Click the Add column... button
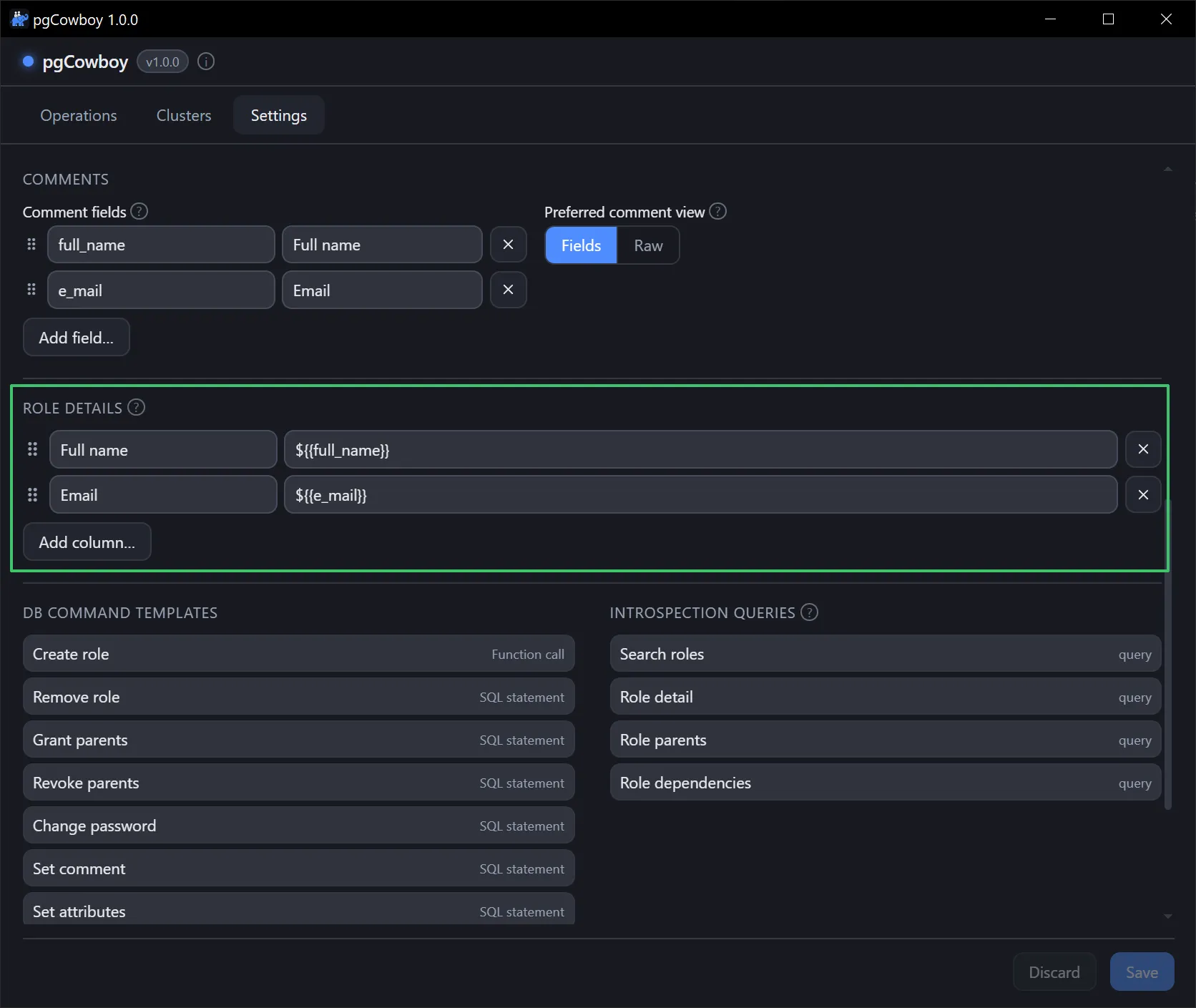Image resolution: width=1196 pixels, height=1008 pixels. [87, 542]
